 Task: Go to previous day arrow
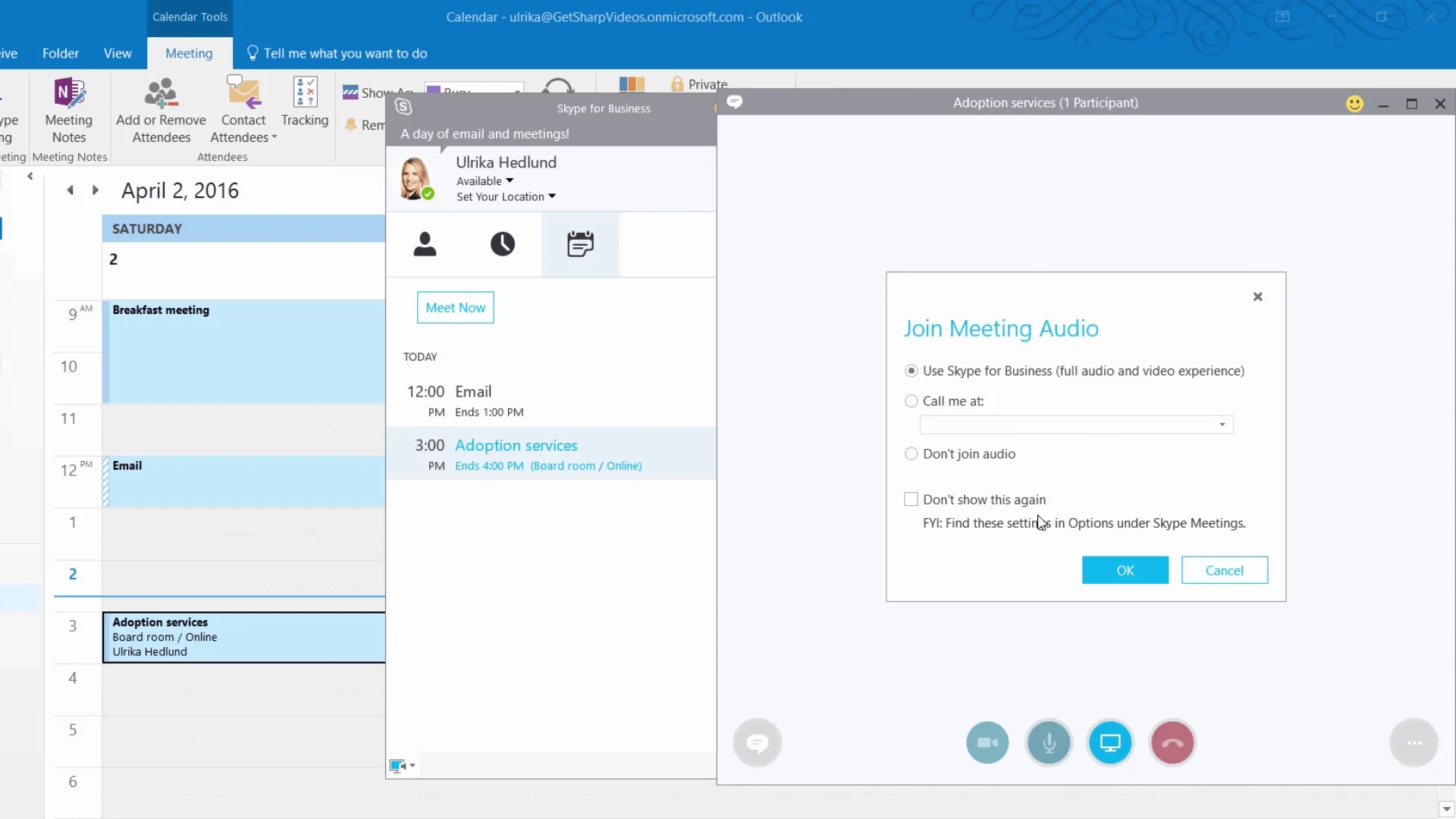coord(71,190)
